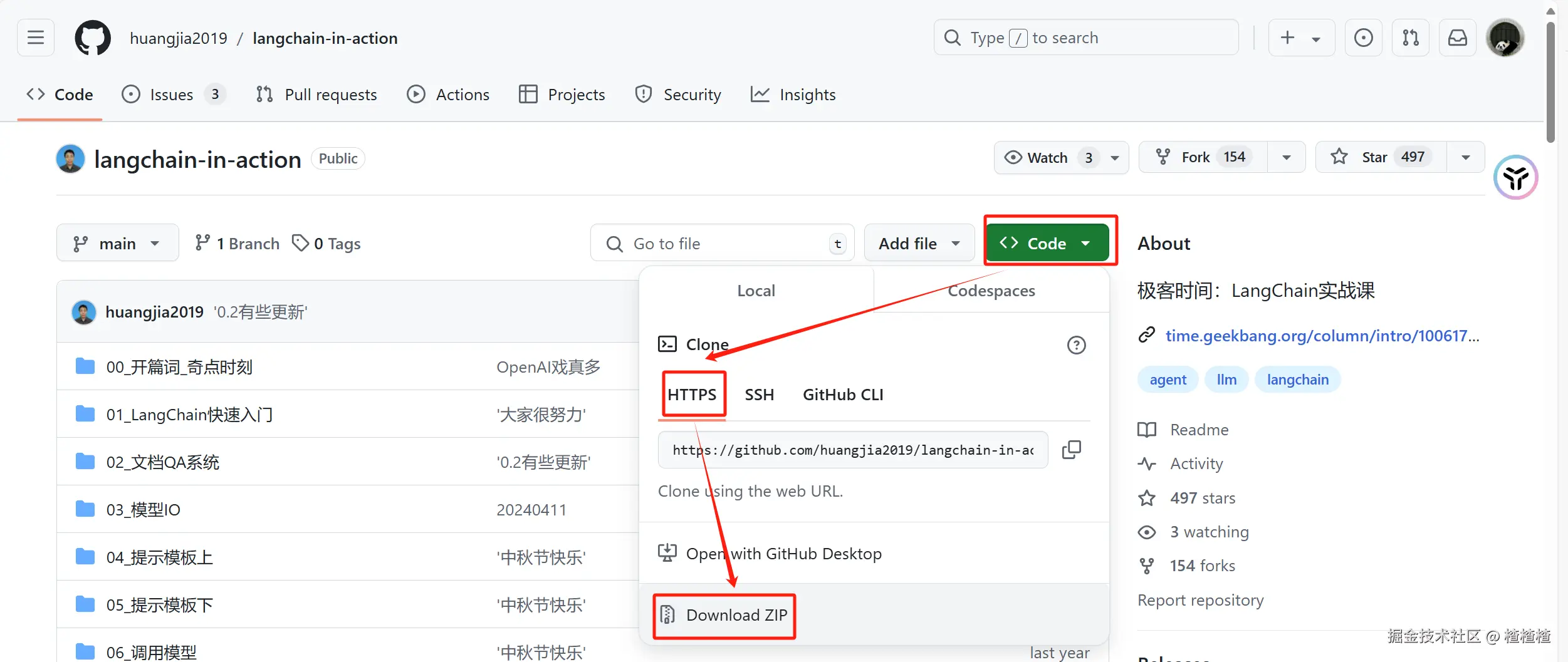
Task: Click the llm topic tag
Action: pyautogui.click(x=1226, y=380)
